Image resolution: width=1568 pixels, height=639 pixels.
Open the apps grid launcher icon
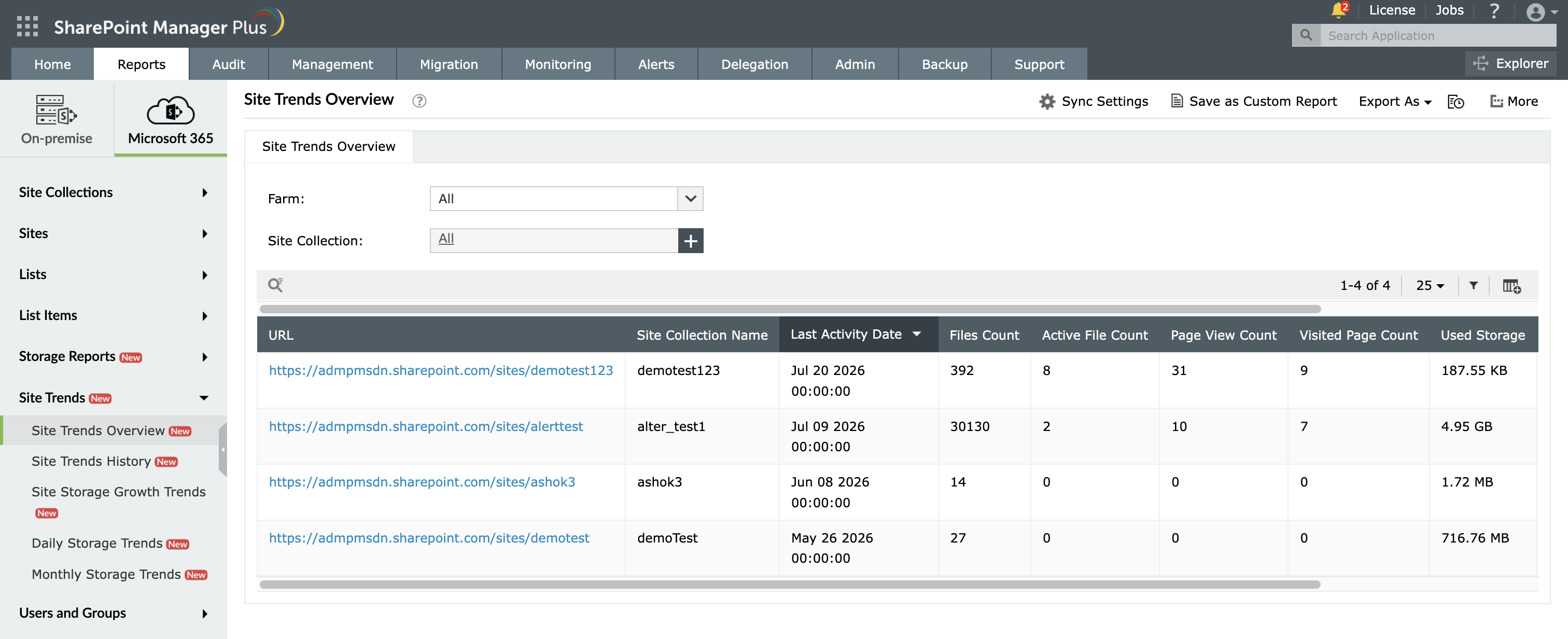click(27, 26)
